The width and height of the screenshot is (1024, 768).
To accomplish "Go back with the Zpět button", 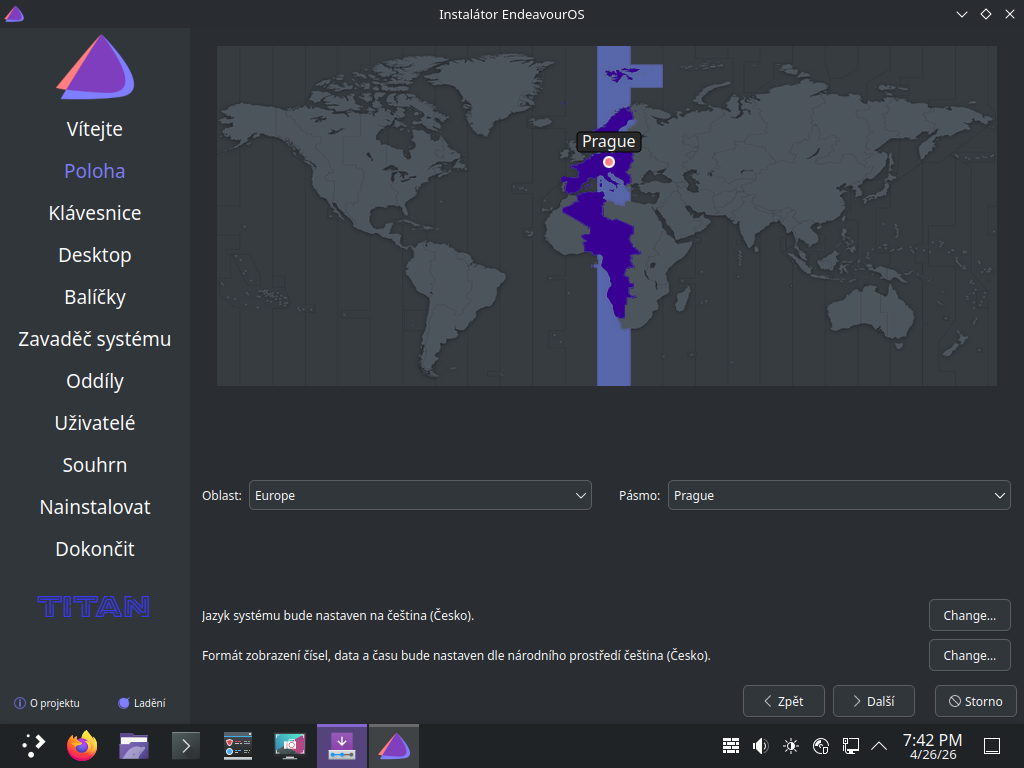I will click(x=783, y=701).
